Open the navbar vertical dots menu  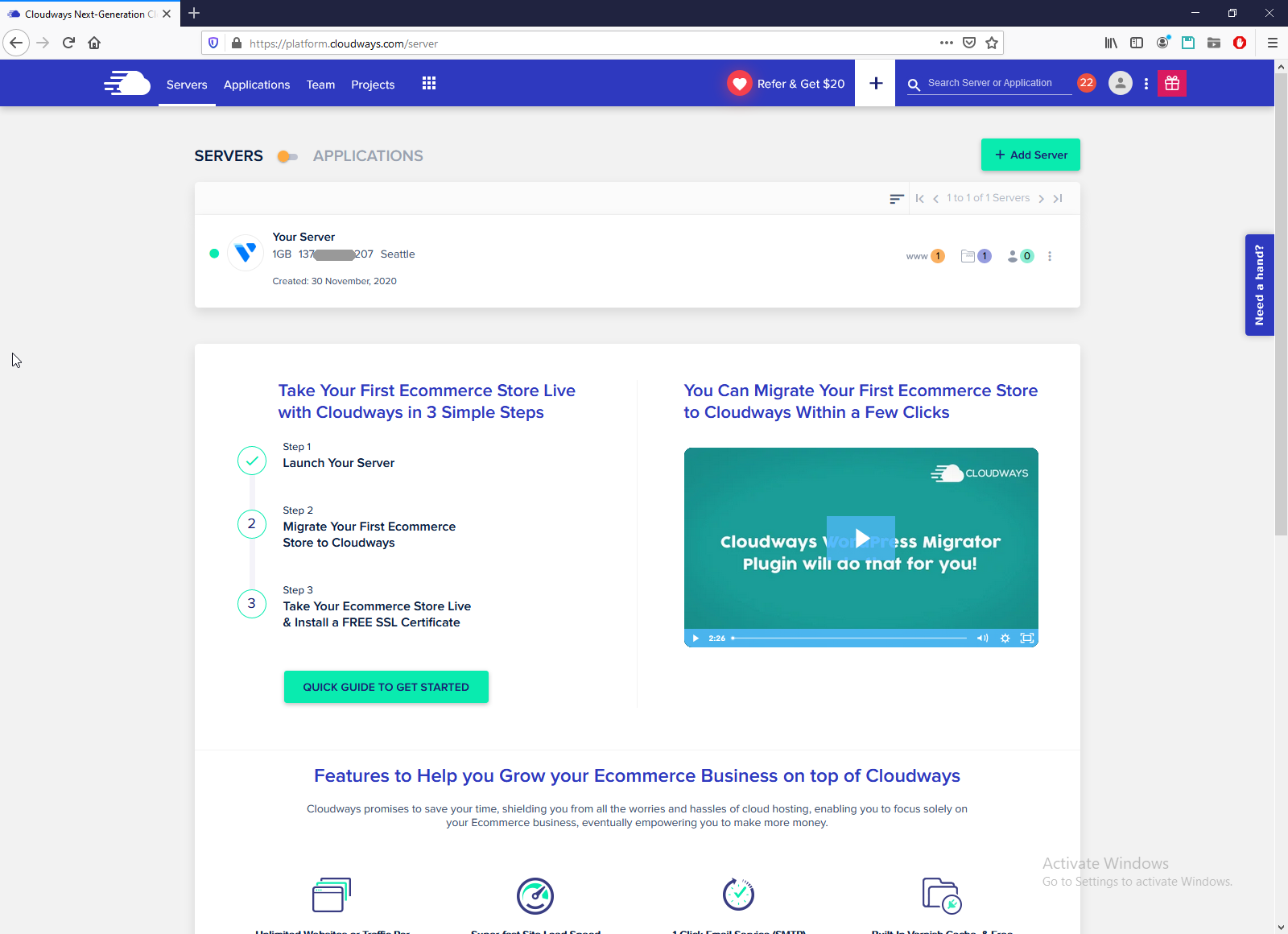coord(1146,84)
